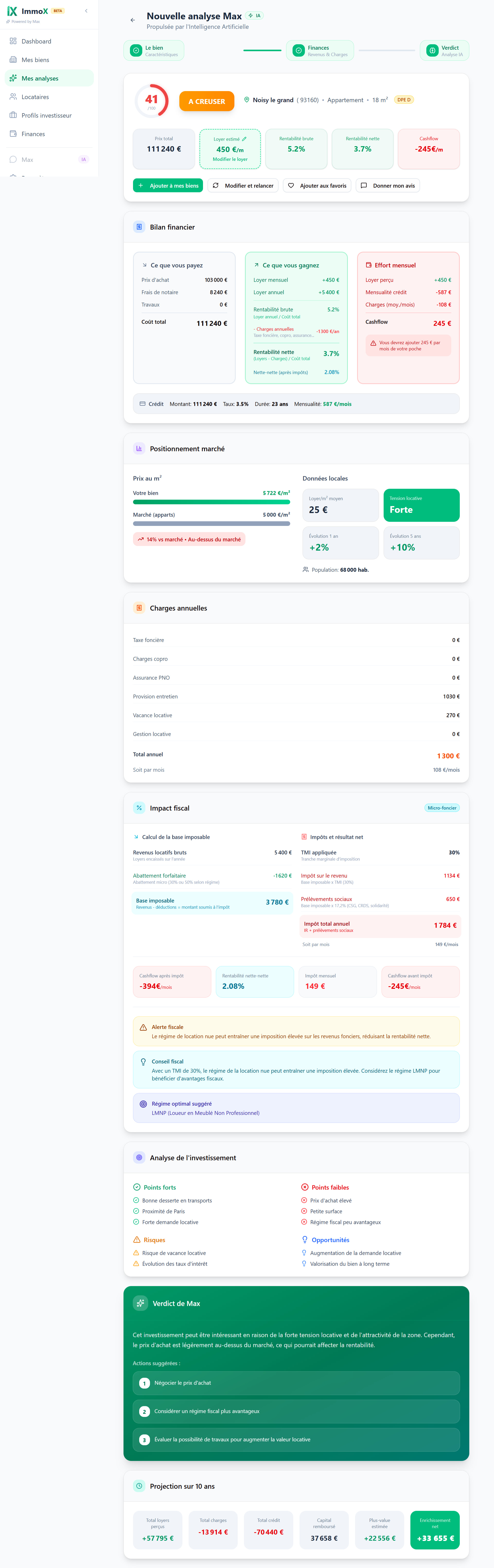Image resolution: width=494 pixels, height=1568 pixels.
Task: Collapse the sidebar with the chevron
Action: pyautogui.click(x=86, y=11)
